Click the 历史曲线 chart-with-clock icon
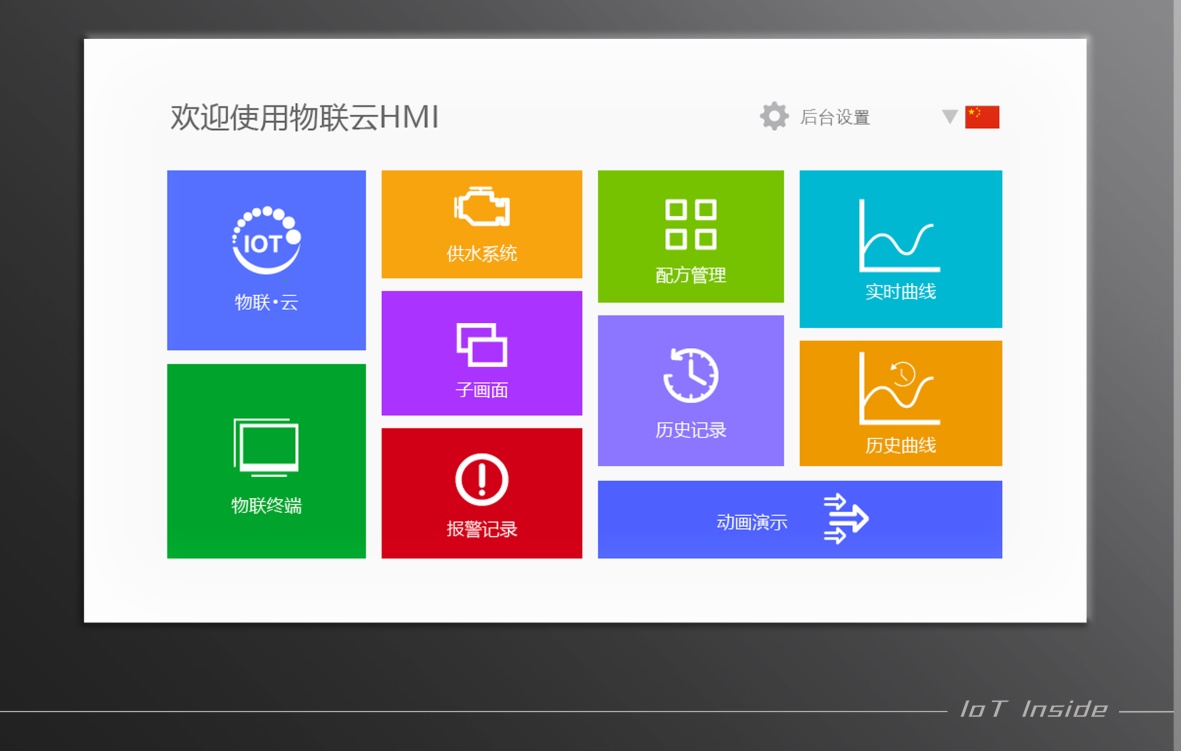The width and height of the screenshot is (1181, 751). [899, 388]
